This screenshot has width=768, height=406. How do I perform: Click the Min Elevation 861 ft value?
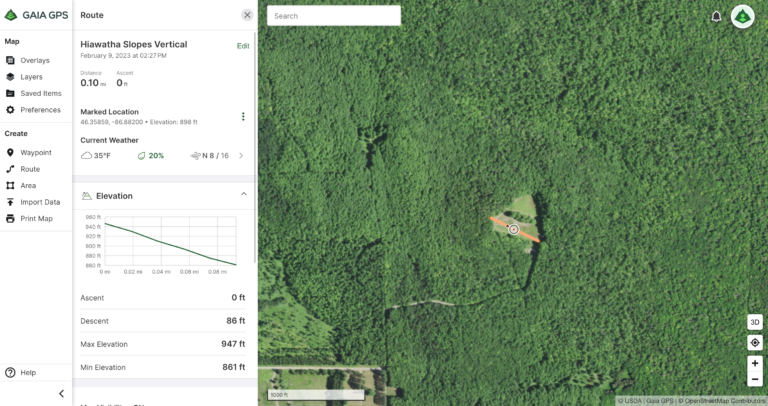tap(234, 367)
